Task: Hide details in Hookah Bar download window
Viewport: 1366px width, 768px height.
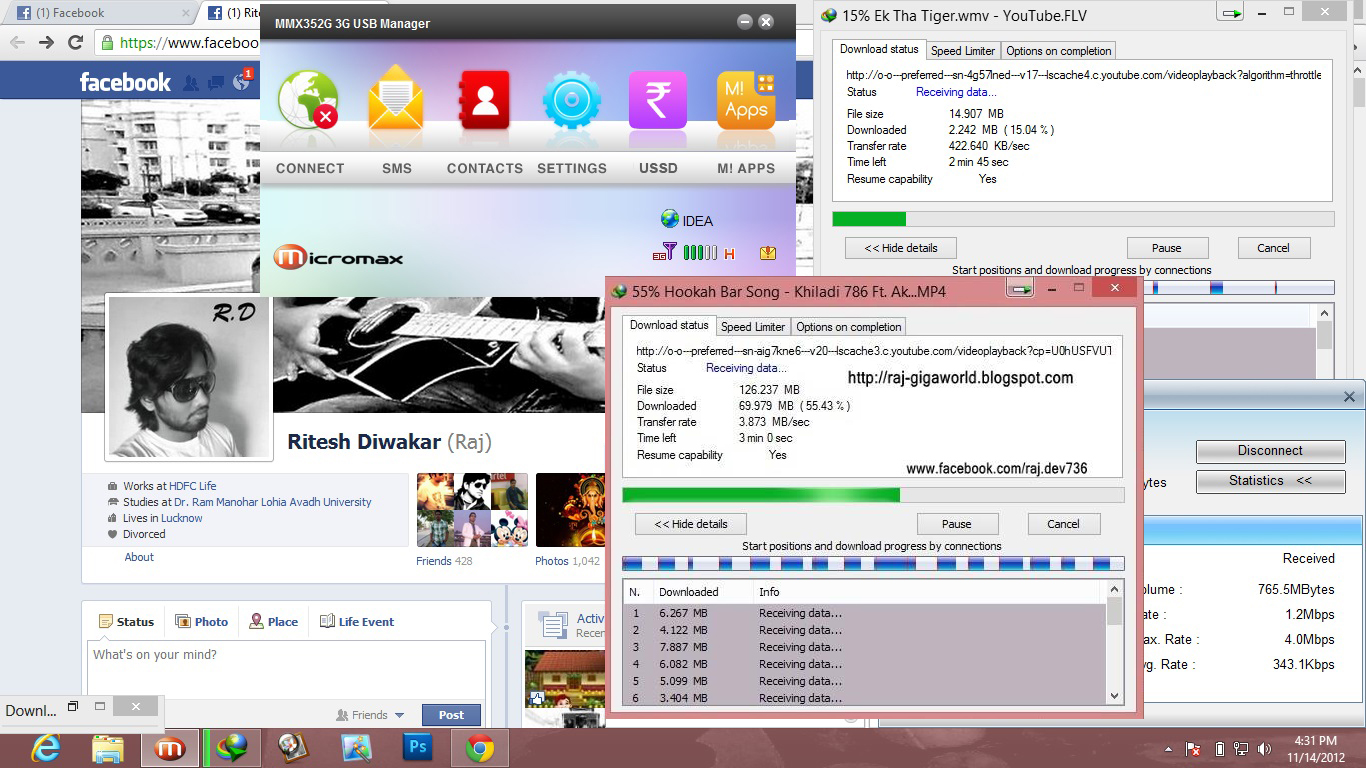Action: [x=691, y=524]
